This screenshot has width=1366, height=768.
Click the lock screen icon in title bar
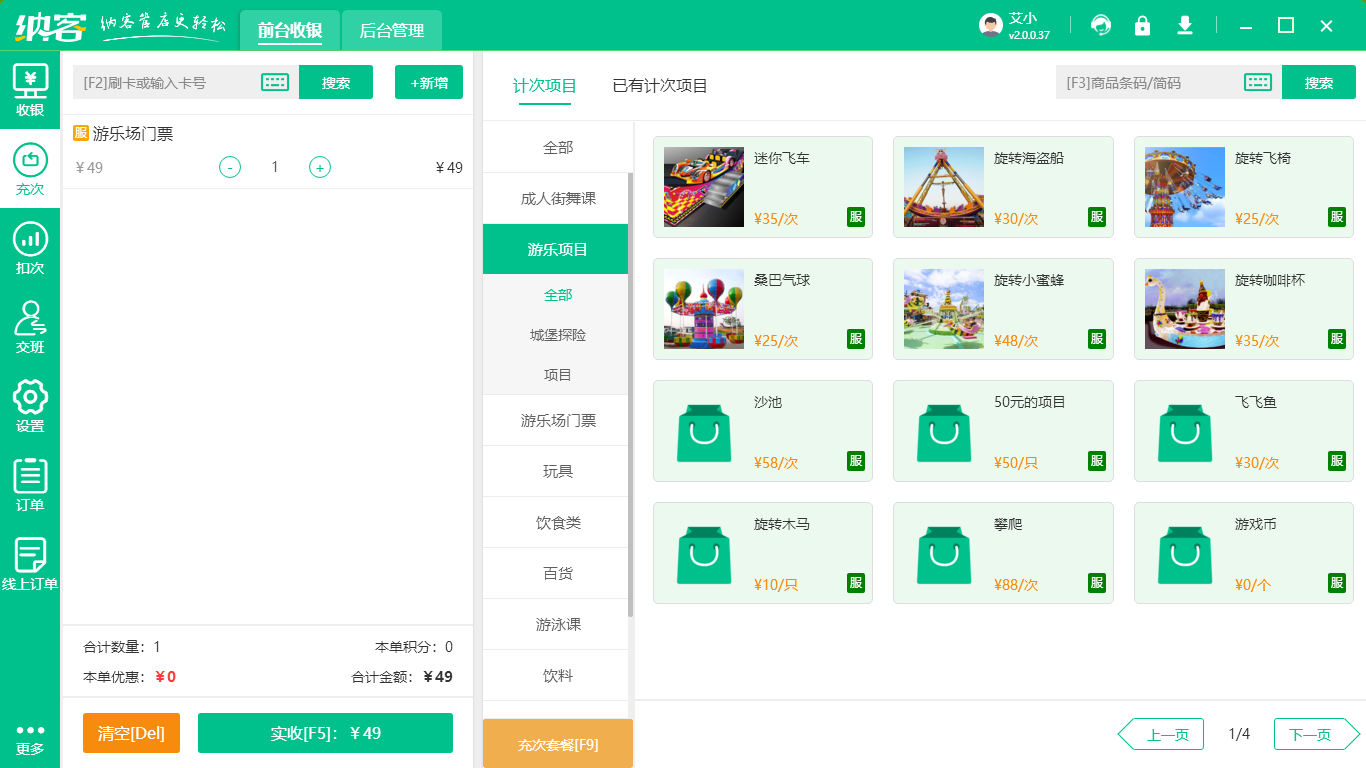(1143, 24)
